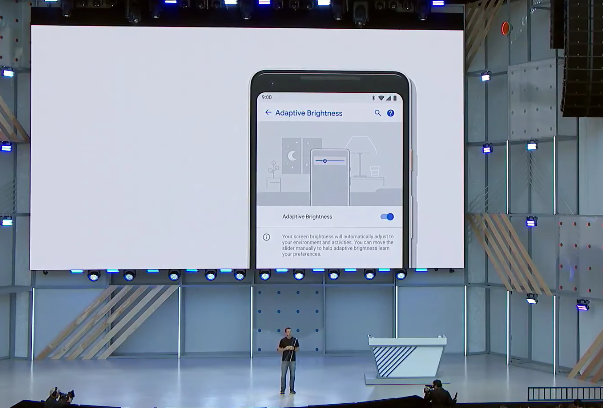Image resolution: width=603 pixels, height=408 pixels.
Task: Click the info icon beside the description
Action: pos(267,237)
